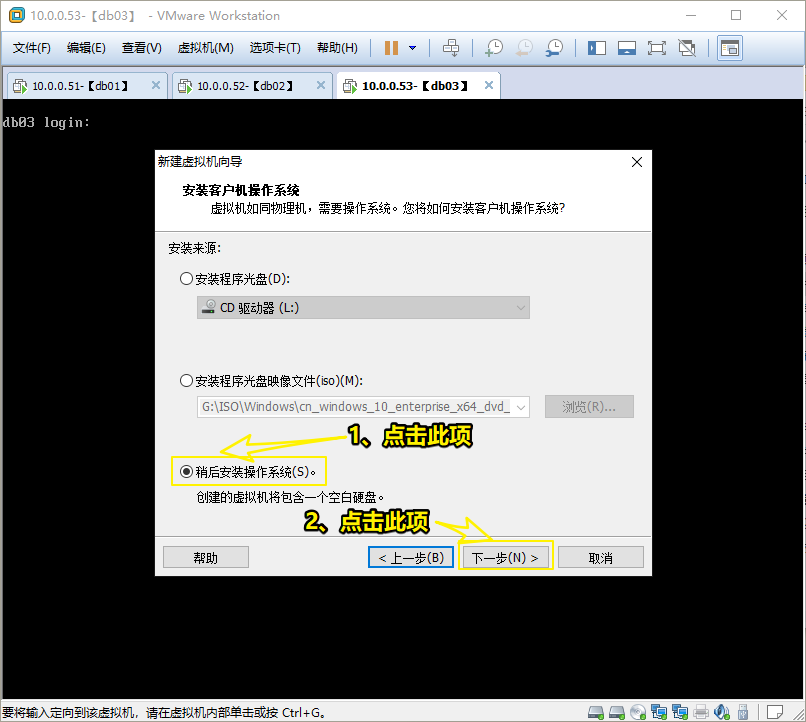The height and width of the screenshot is (722, 806).
Task: Click the 帮助 button in the wizard
Action: click(x=205, y=556)
